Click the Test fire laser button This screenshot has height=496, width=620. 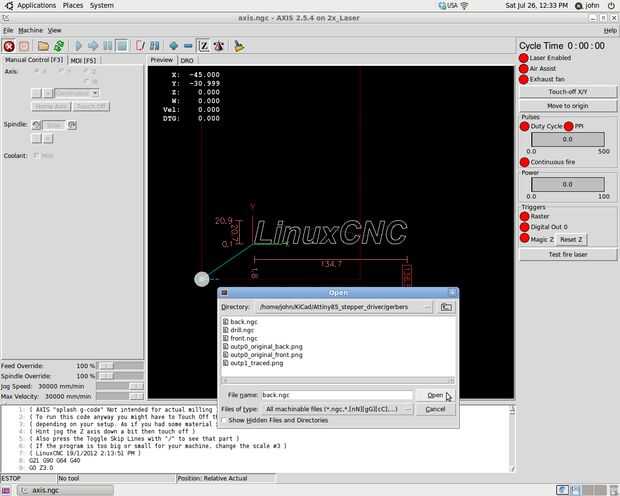568,254
